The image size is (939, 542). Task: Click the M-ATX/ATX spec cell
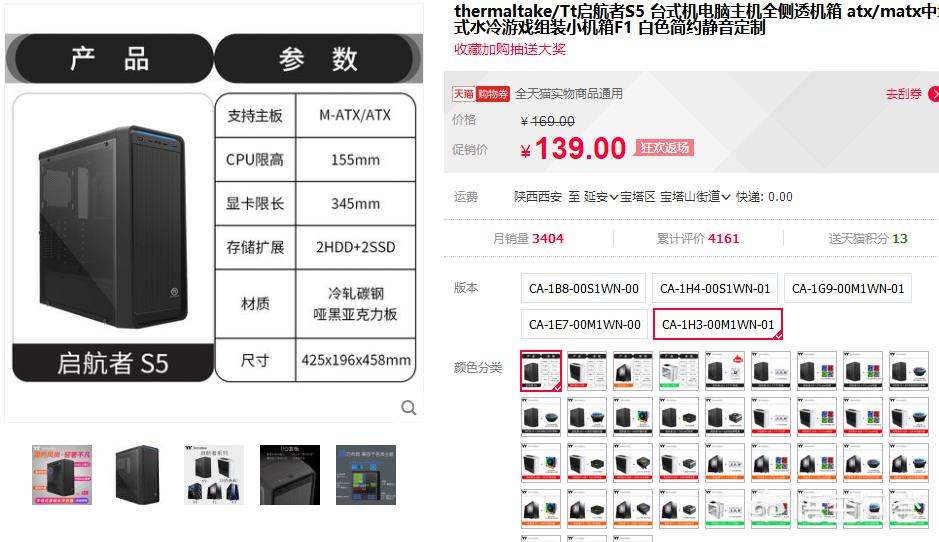tap(355, 115)
